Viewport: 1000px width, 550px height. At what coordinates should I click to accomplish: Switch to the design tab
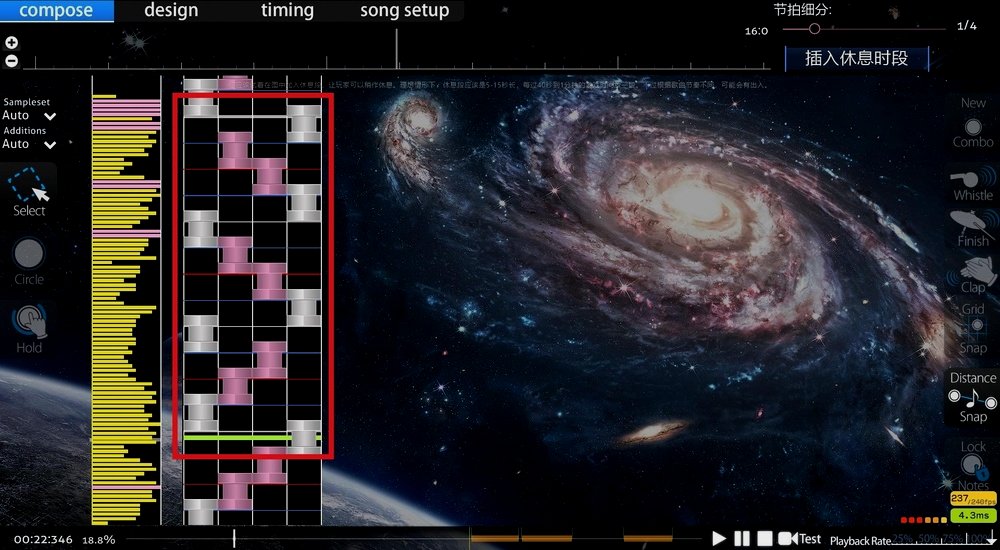171,11
